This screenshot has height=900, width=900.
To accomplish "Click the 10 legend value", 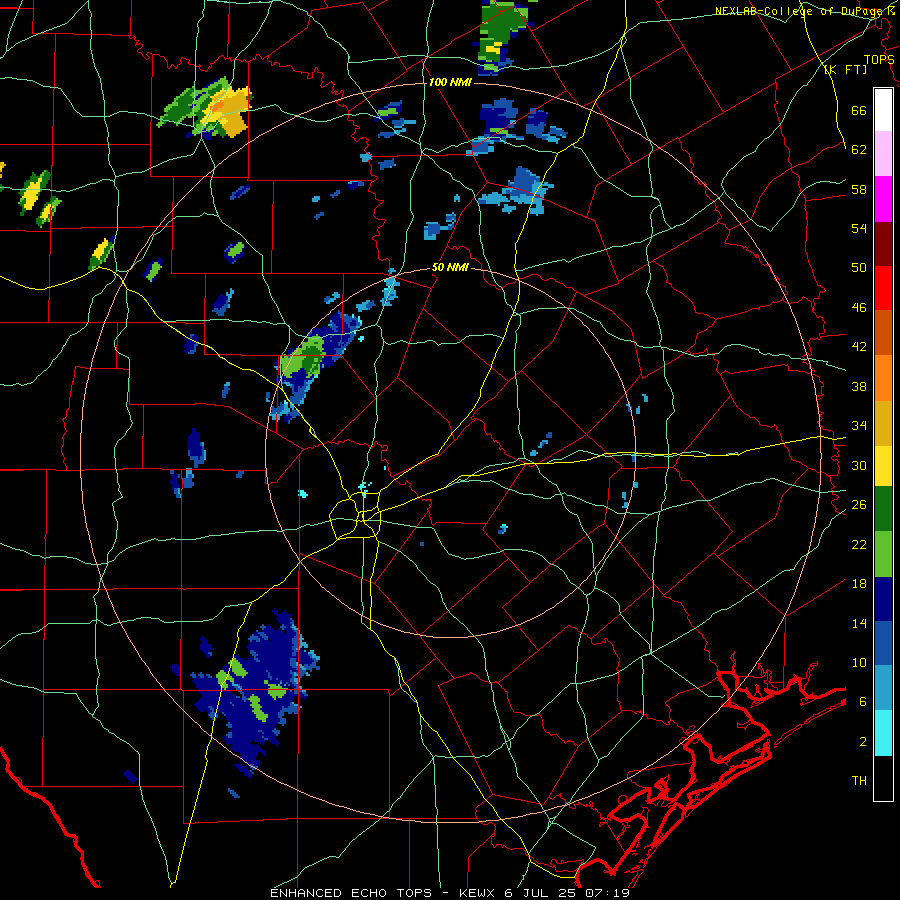I will (x=859, y=662).
